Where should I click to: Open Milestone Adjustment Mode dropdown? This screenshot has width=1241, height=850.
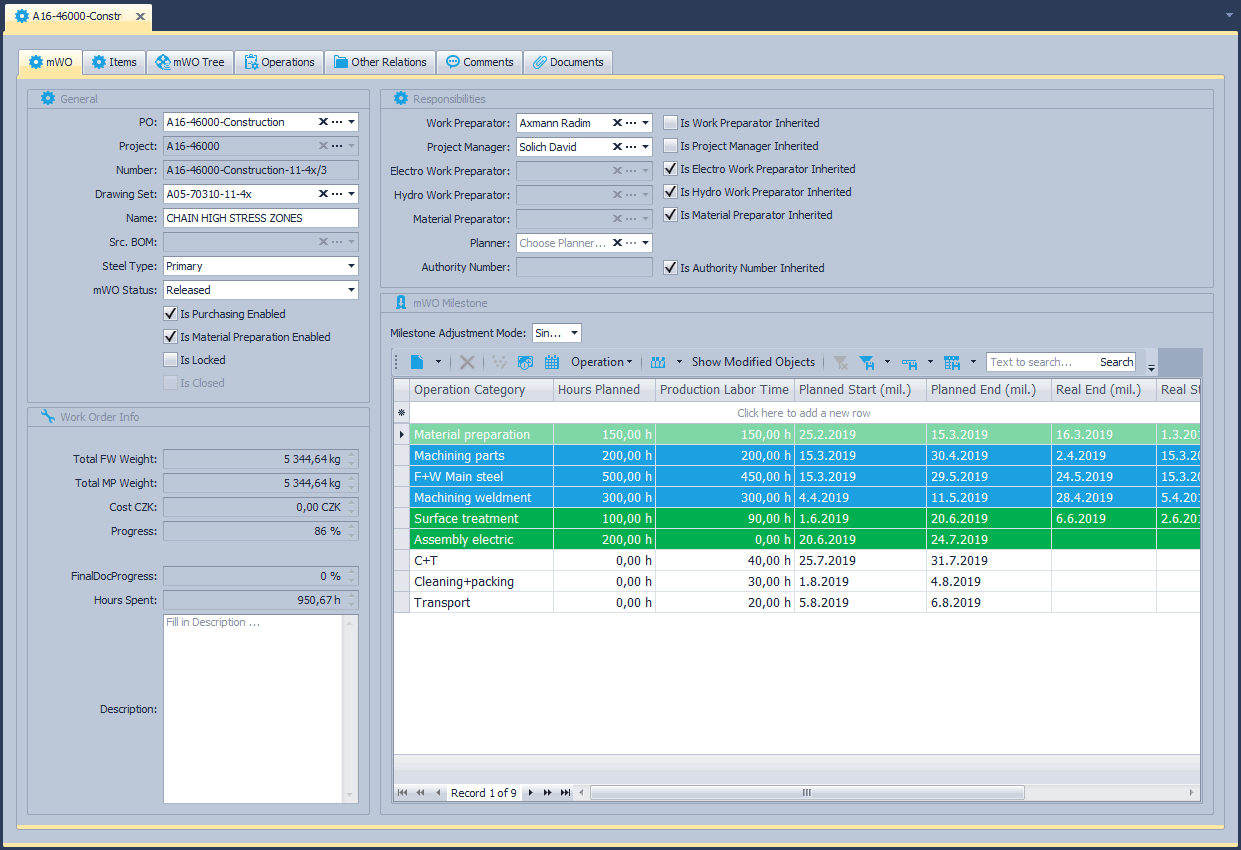pyautogui.click(x=572, y=333)
